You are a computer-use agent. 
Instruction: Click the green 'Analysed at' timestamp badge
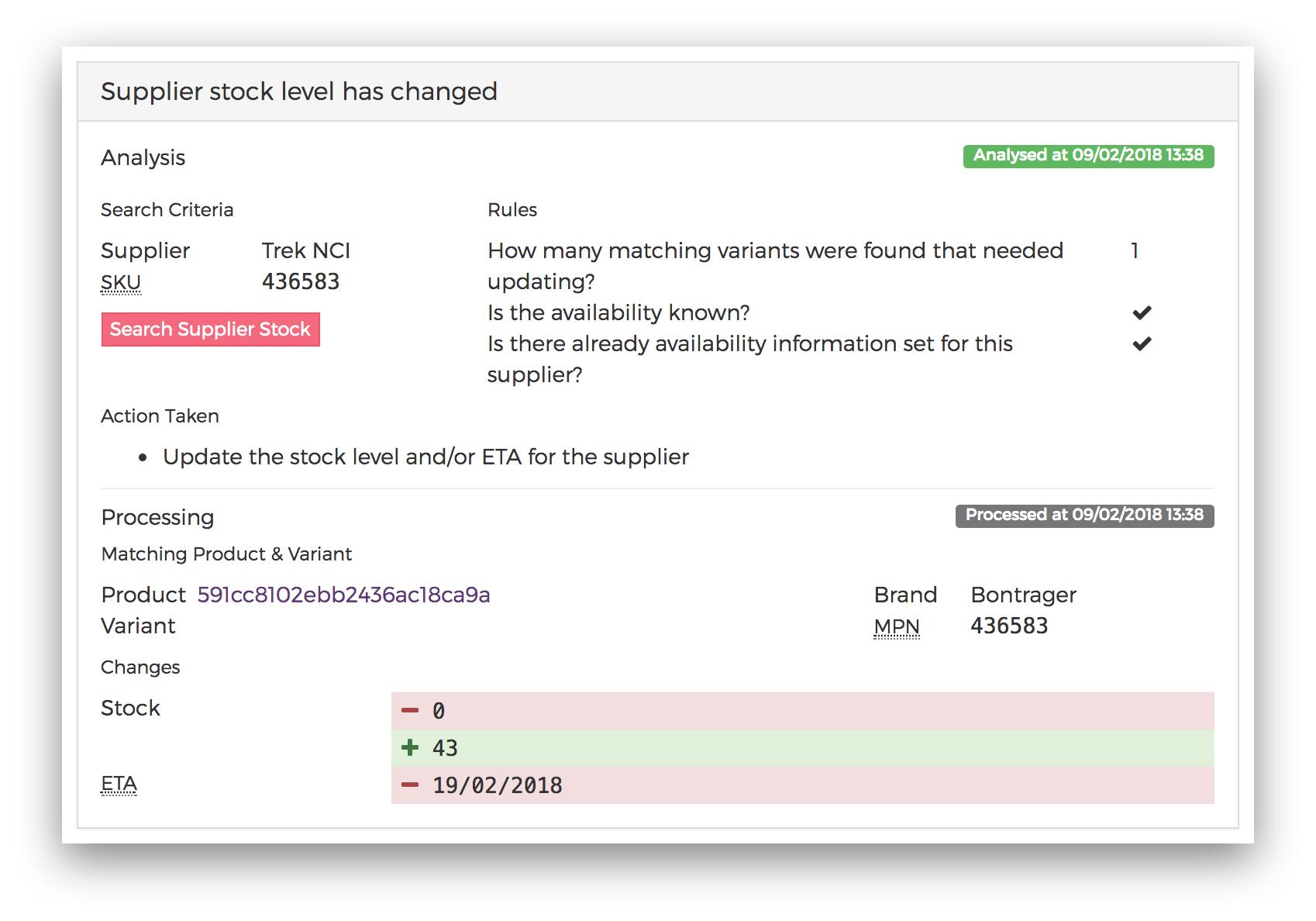click(1087, 156)
